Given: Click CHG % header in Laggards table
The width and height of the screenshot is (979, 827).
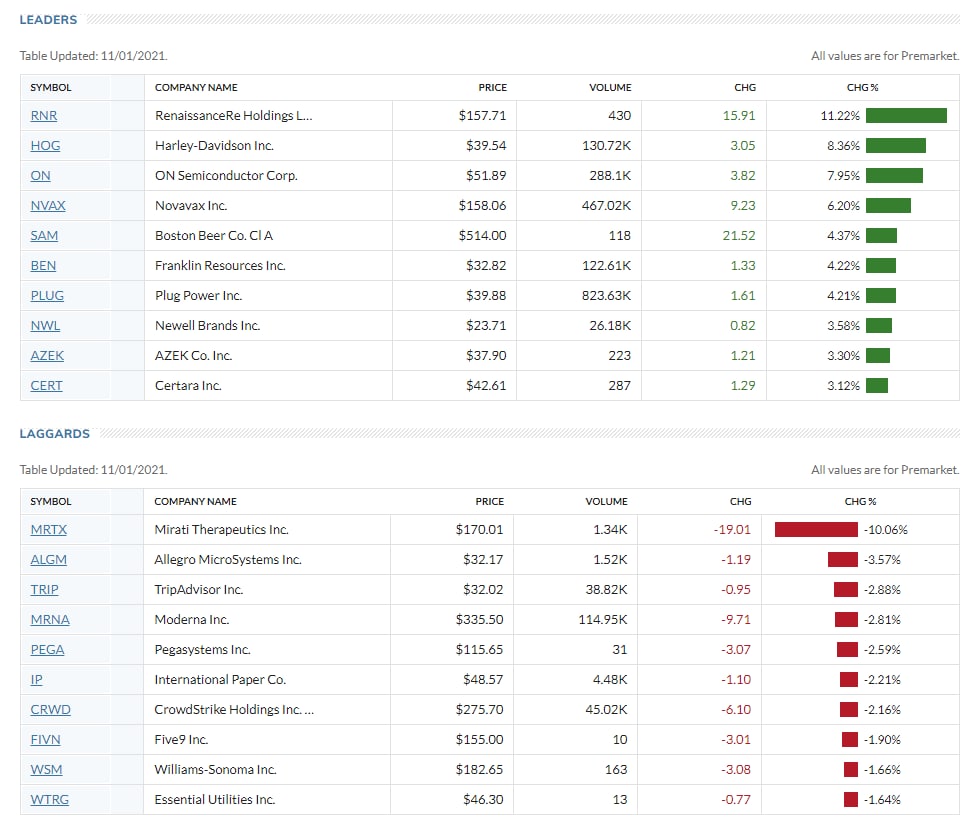Looking at the screenshot, I should 860,501.
